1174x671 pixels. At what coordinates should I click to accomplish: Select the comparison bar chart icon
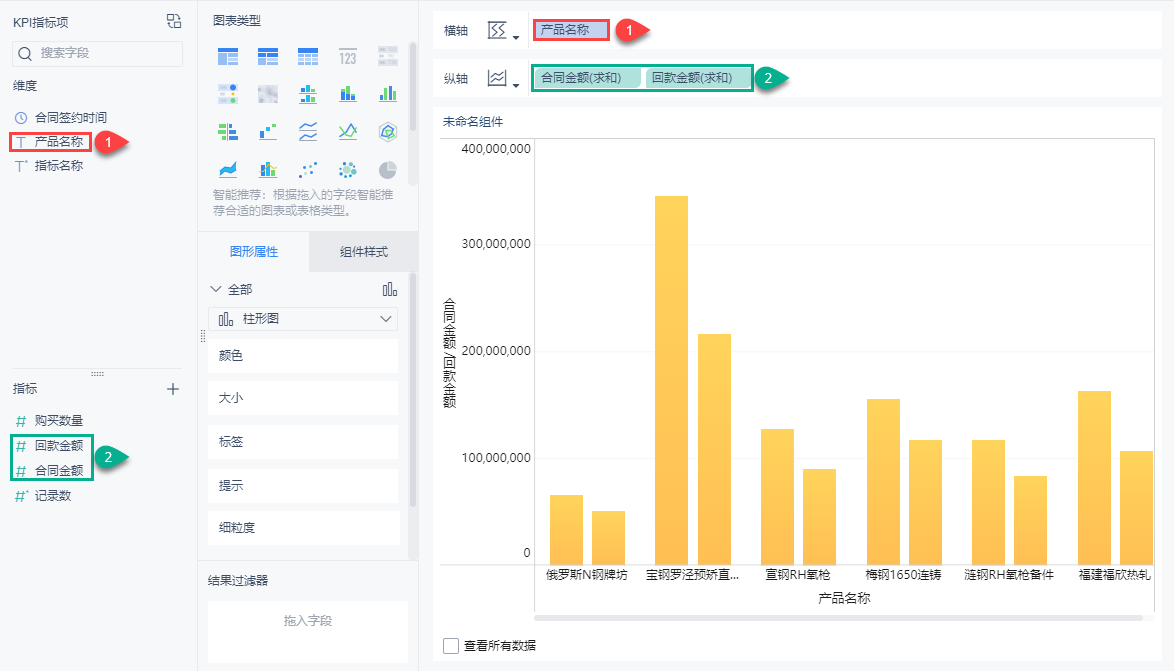(x=228, y=133)
